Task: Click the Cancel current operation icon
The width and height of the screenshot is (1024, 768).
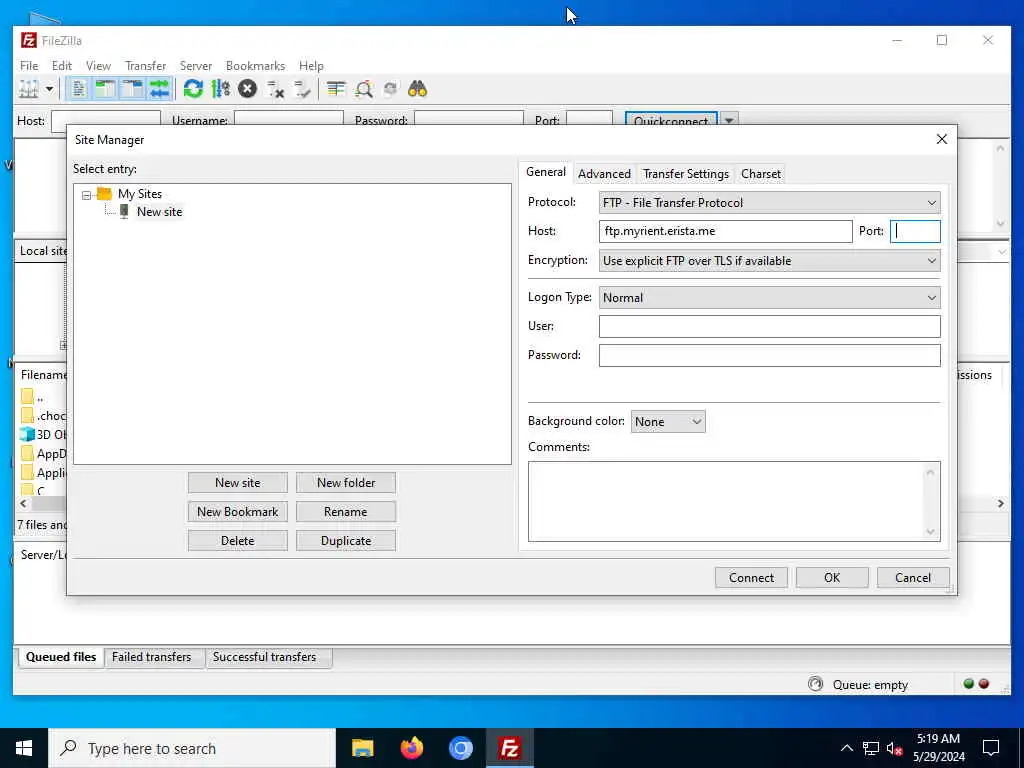Action: pos(248,89)
